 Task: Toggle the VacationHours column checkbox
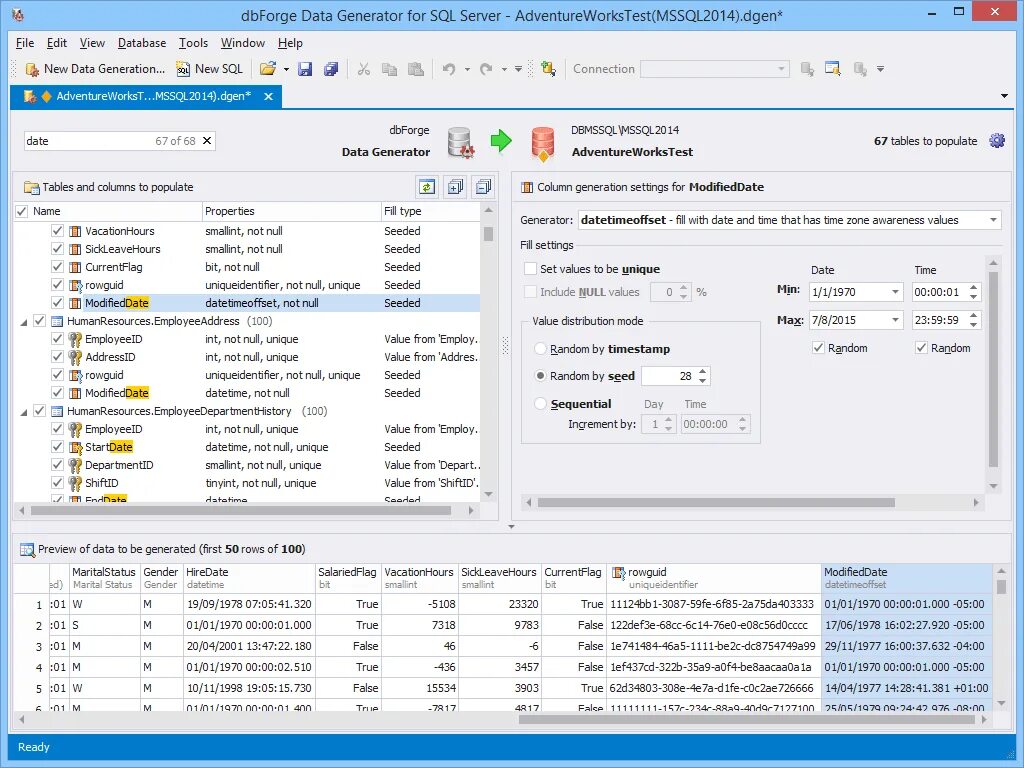point(57,231)
